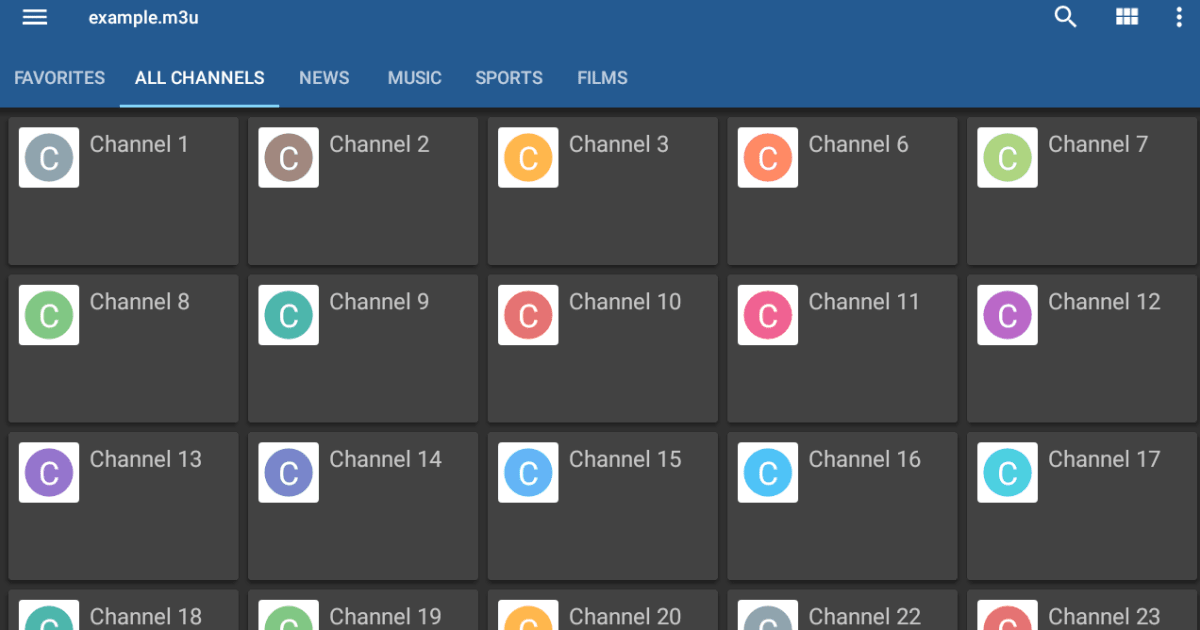Image resolution: width=1200 pixels, height=630 pixels.
Task: Select the Channel 15 logo icon
Action: [527, 472]
